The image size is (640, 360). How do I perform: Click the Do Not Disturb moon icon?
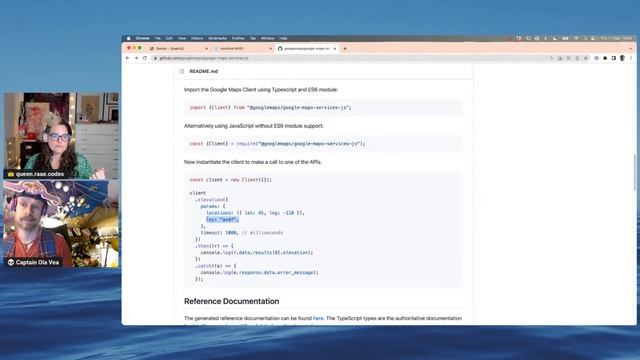point(554,38)
